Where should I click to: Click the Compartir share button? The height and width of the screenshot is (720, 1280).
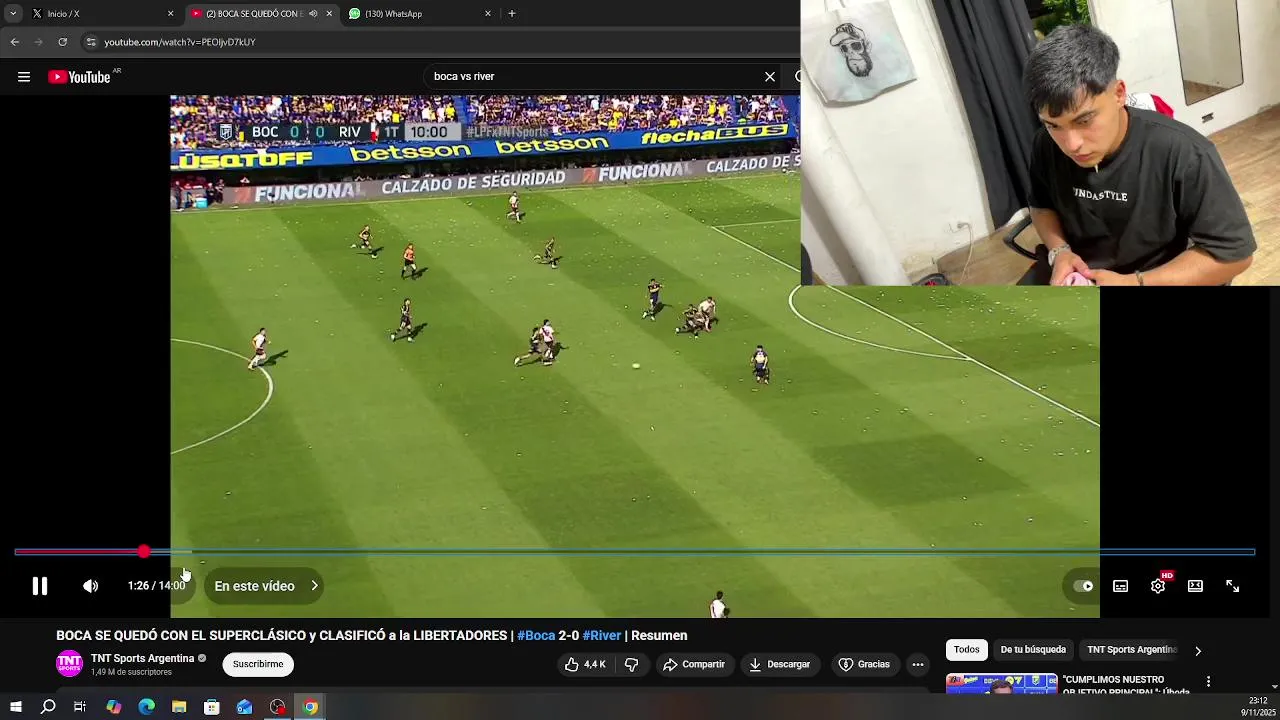[693, 664]
